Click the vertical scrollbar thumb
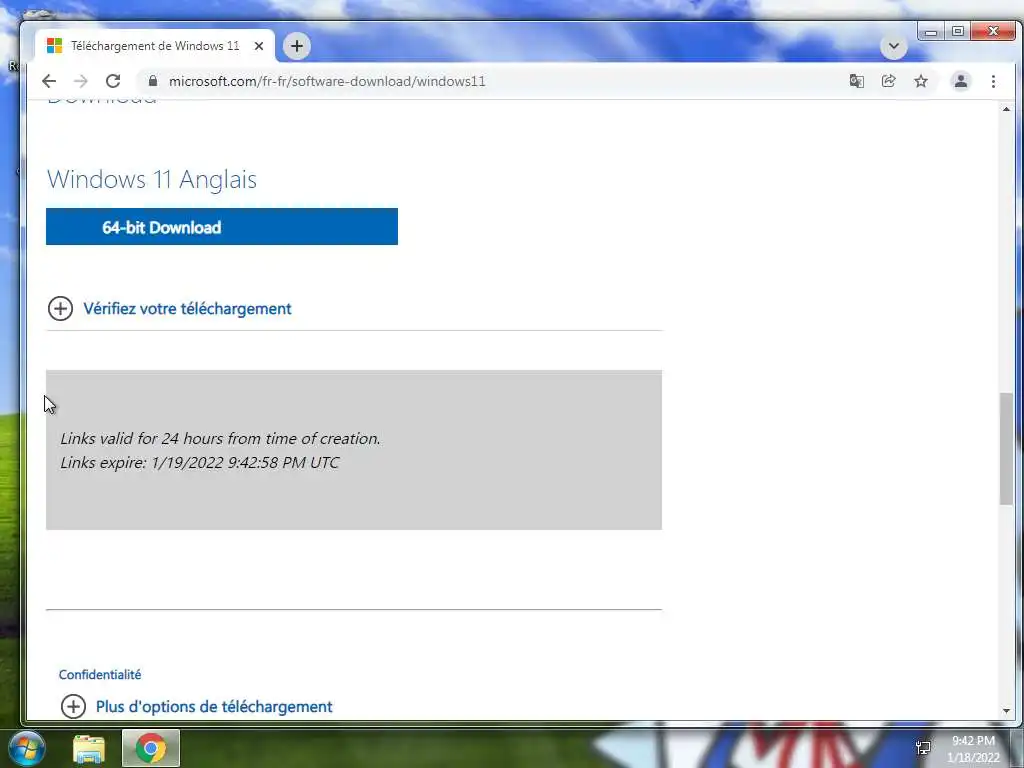 point(1006,449)
